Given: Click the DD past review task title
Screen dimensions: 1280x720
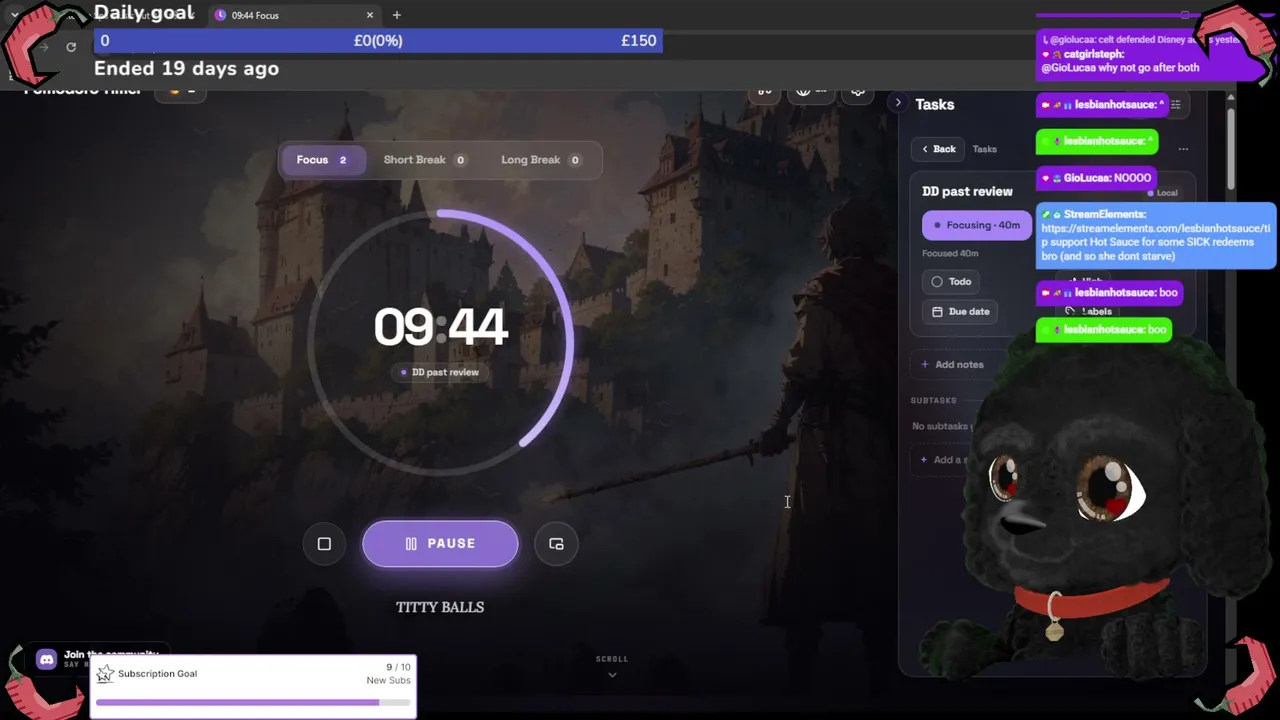Looking at the screenshot, I should 967,191.
